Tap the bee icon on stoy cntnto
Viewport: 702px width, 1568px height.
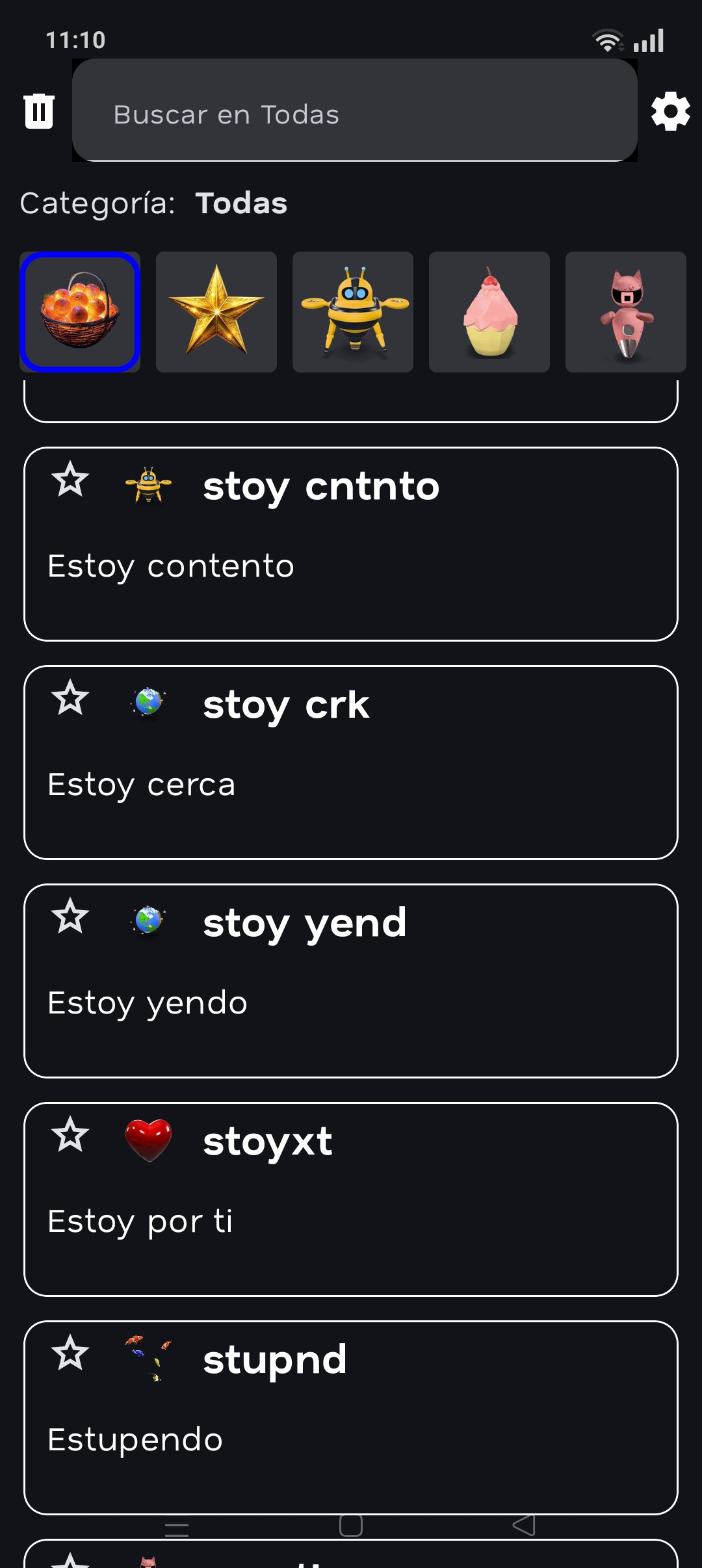149,485
